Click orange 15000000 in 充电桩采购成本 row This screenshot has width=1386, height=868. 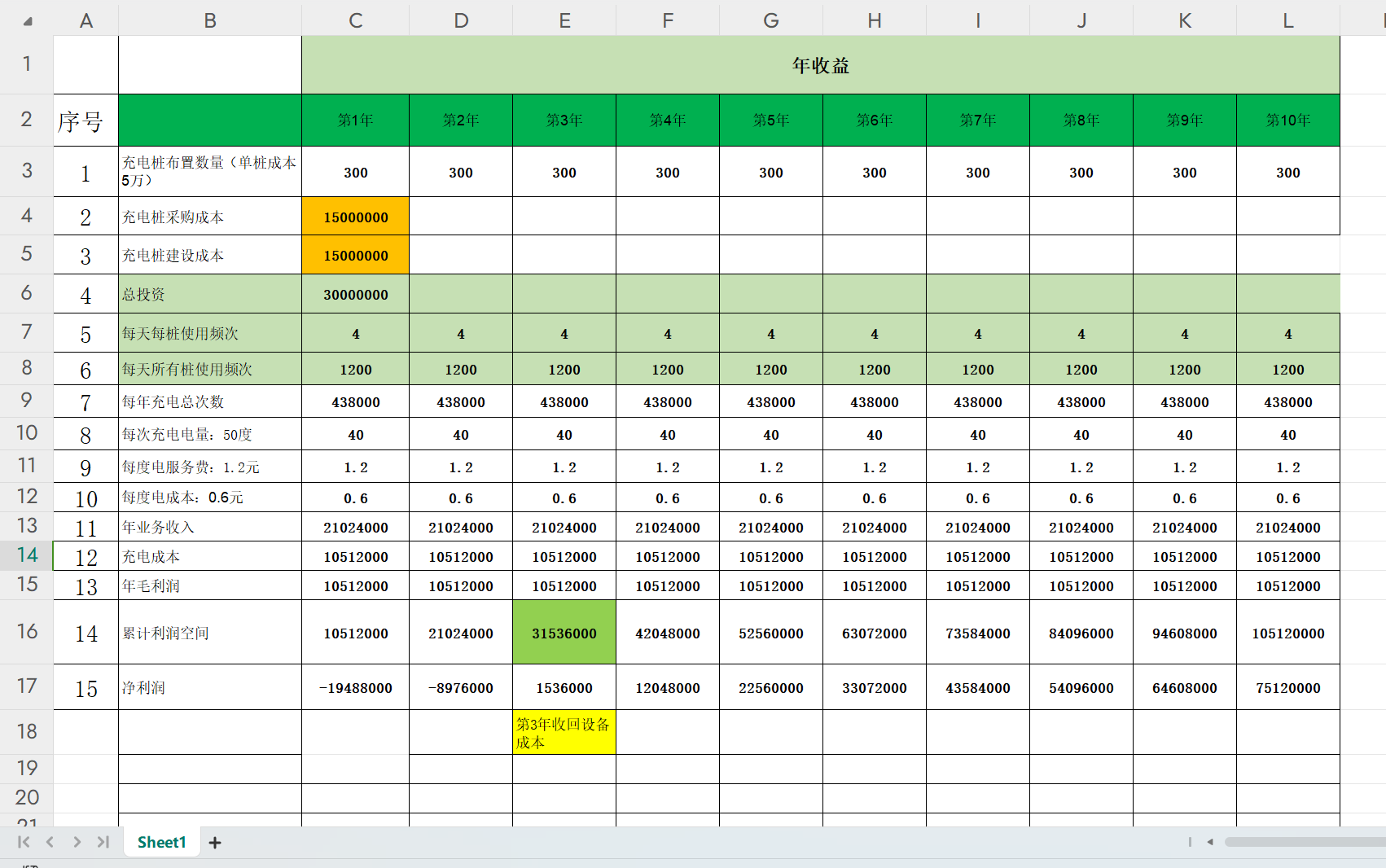point(355,217)
